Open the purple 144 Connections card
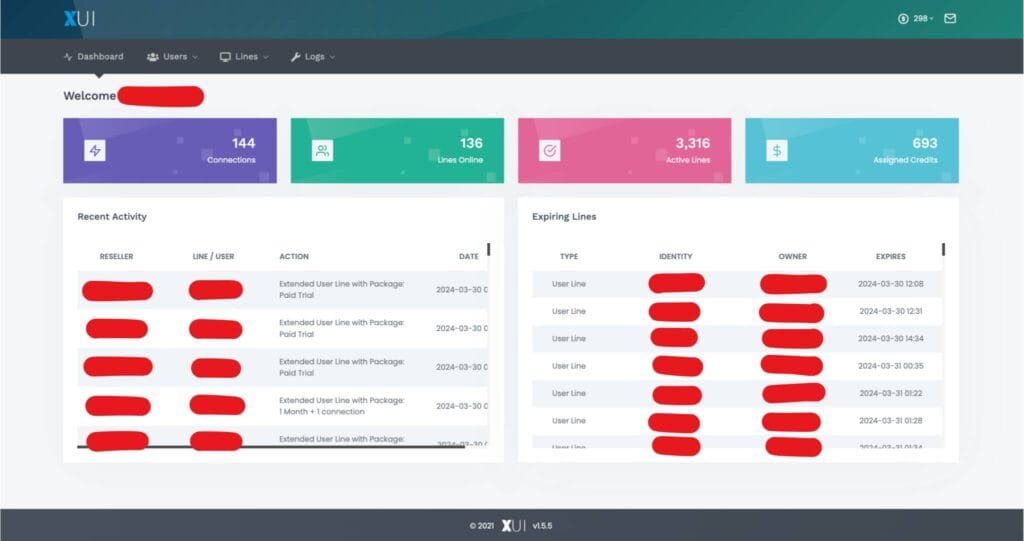 coord(169,151)
